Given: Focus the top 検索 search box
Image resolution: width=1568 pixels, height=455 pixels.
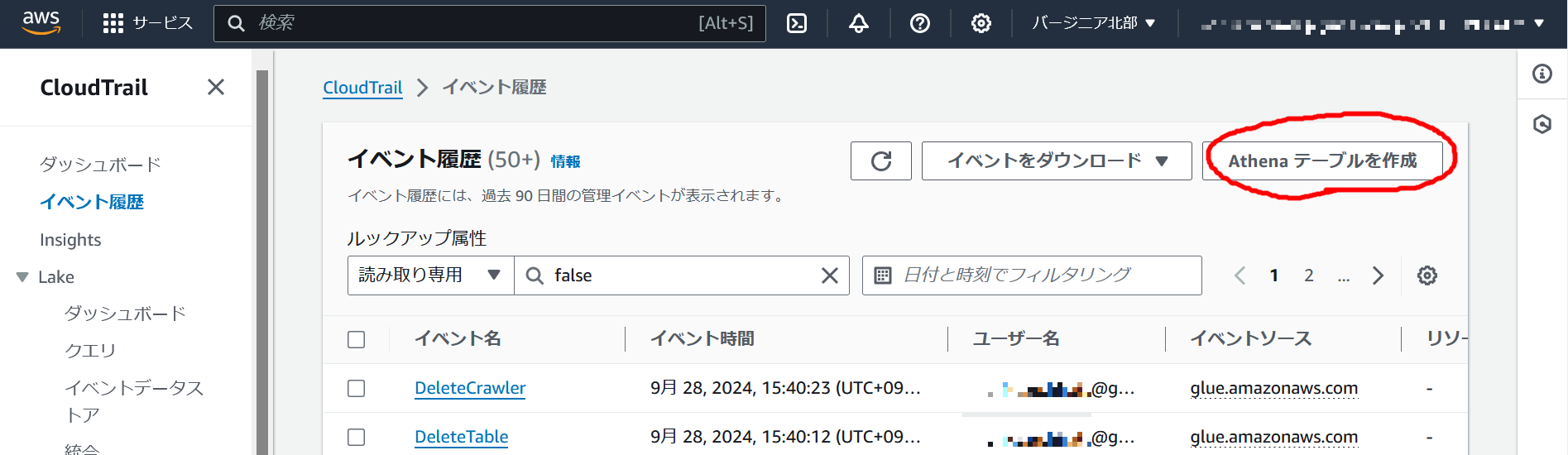Looking at the screenshot, I should pyautogui.click(x=490, y=23).
